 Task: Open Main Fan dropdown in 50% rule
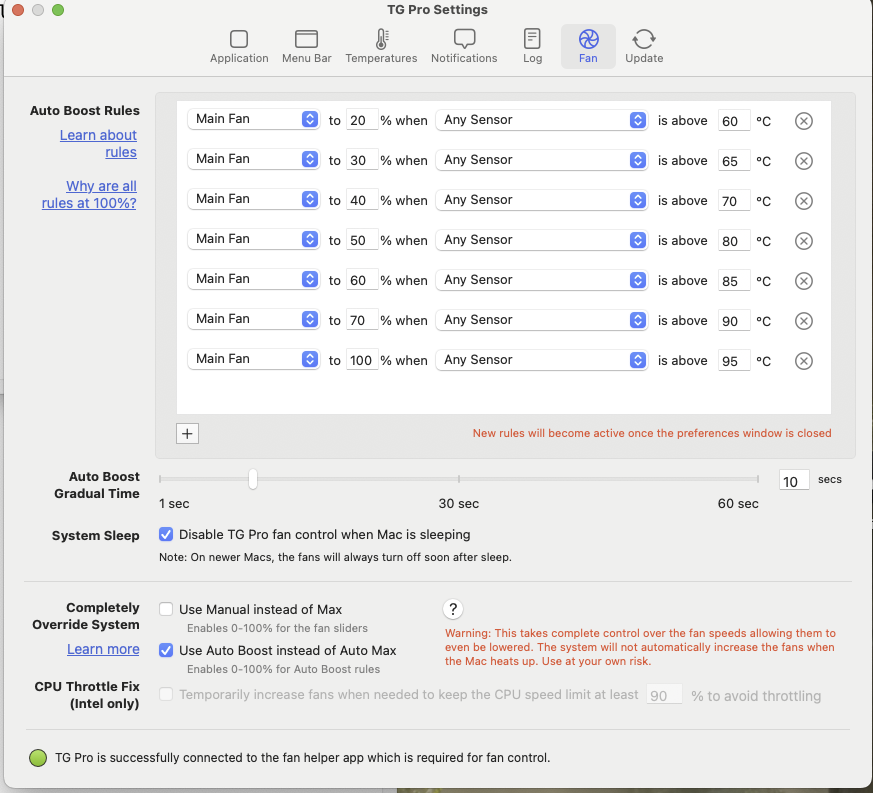(x=253, y=239)
